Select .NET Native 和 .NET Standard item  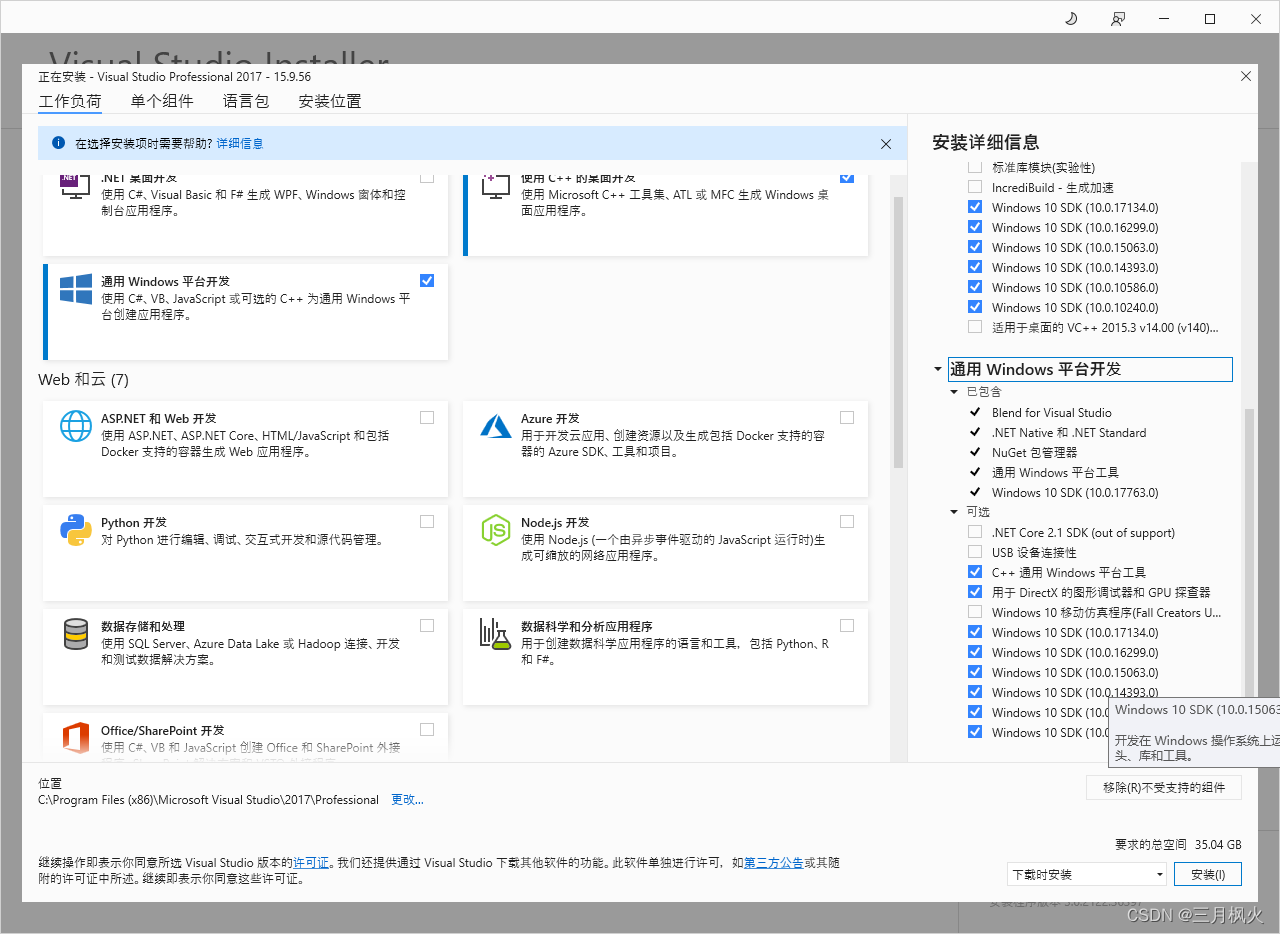click(1069, 432)
